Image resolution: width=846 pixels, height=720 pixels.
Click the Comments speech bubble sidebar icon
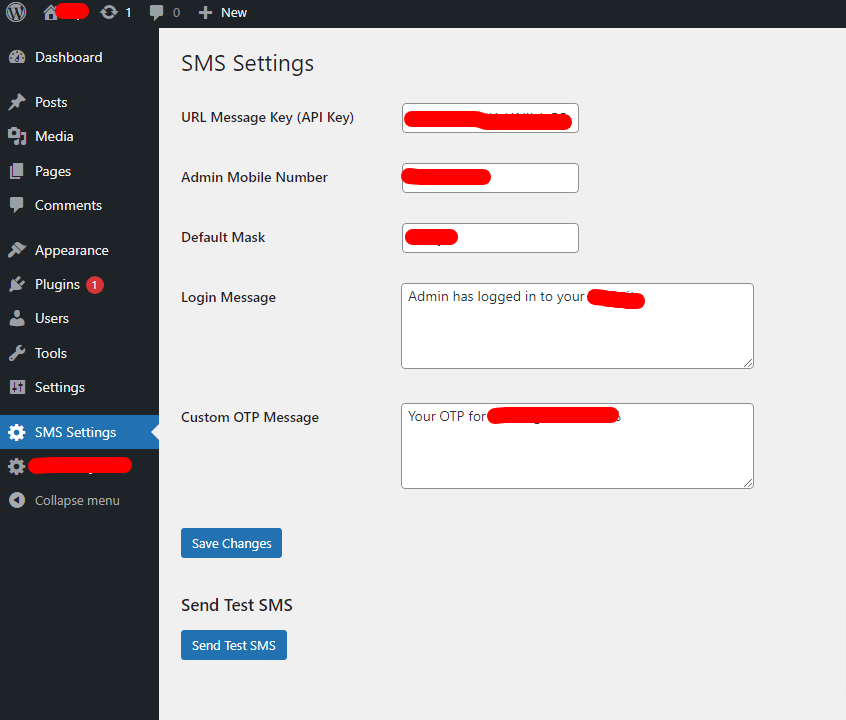[17, 205]
